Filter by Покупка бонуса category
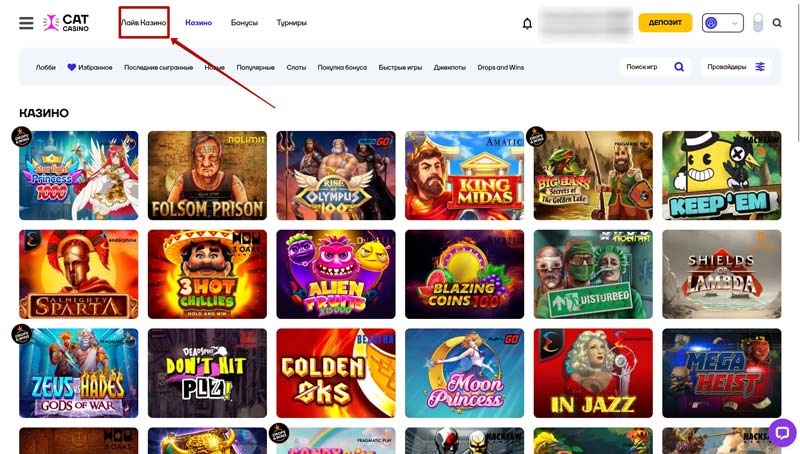 point(342,67)
